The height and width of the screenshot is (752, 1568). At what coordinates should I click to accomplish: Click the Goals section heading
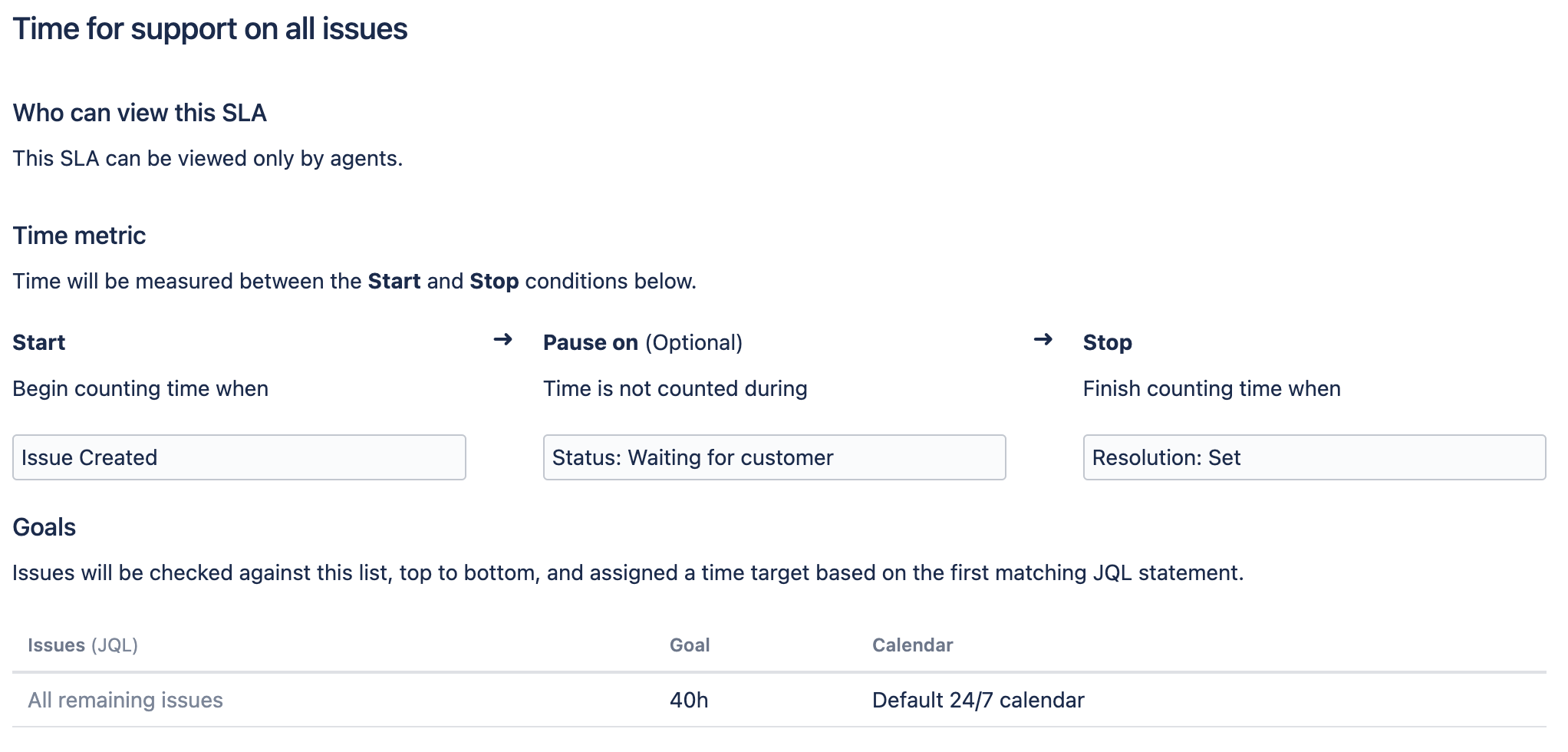44,527
